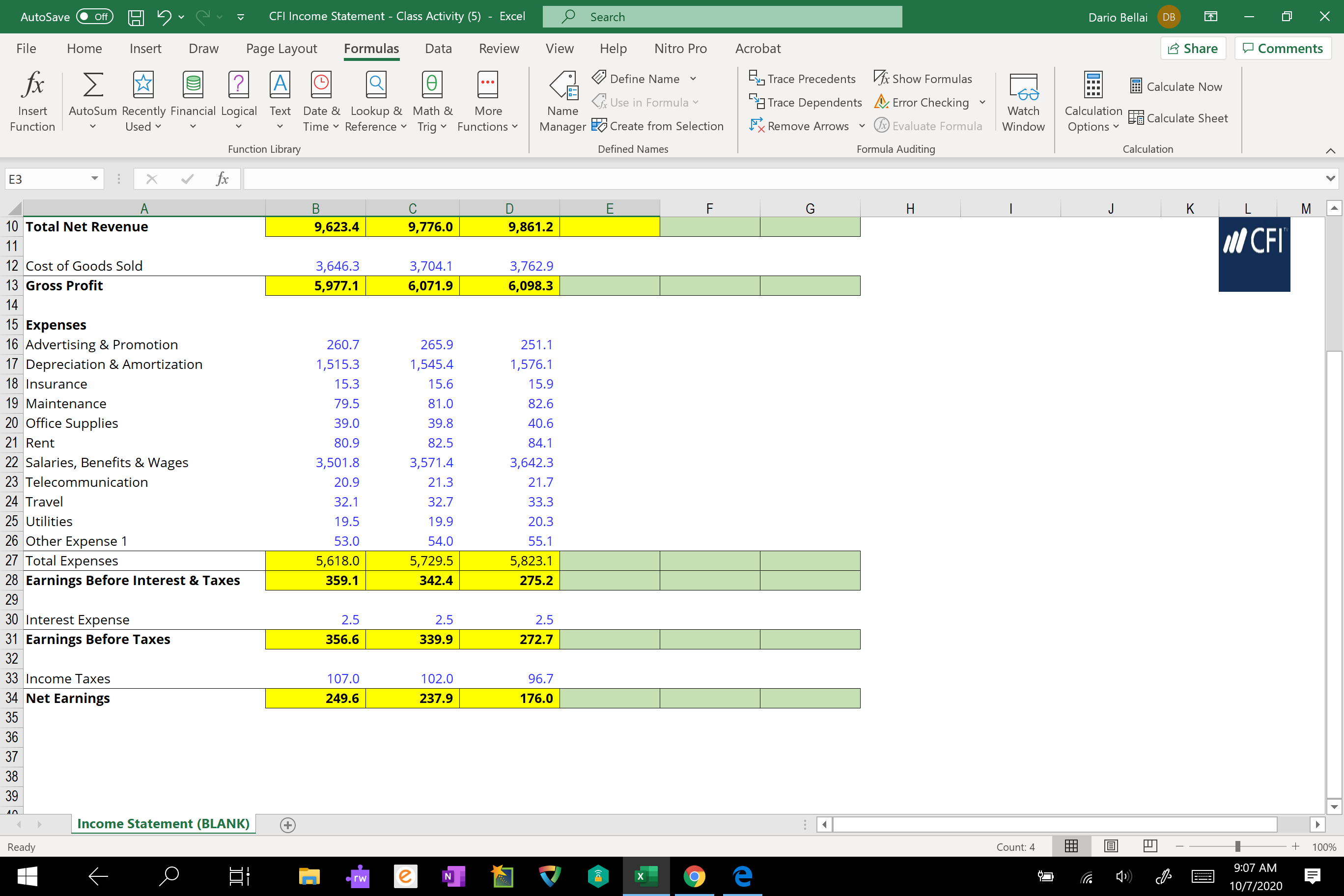Click the Search box in title bar
The height and width of the screenshot is (896, 1344).
click(722, 17)
